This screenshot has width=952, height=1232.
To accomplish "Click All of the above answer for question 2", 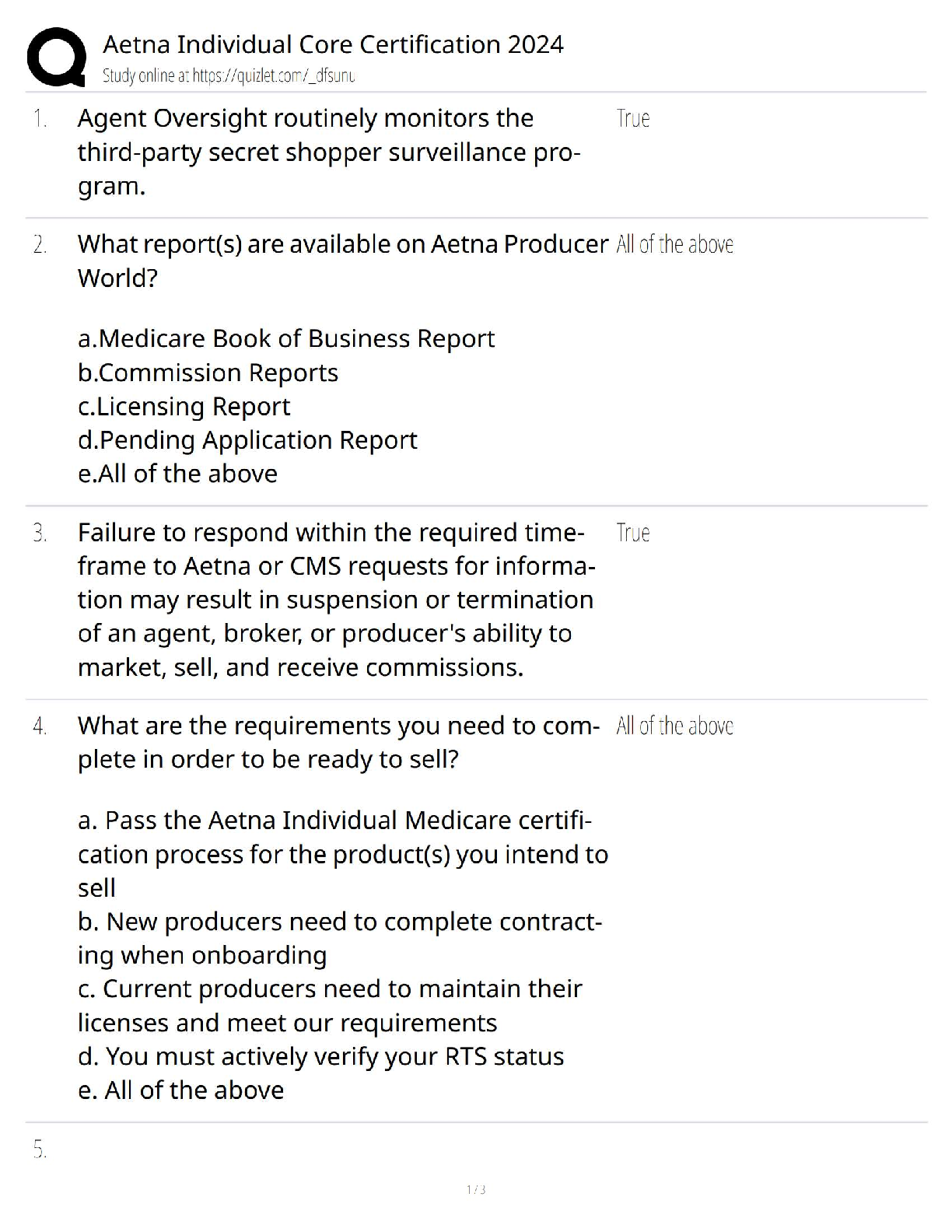I will click(675, 244).
